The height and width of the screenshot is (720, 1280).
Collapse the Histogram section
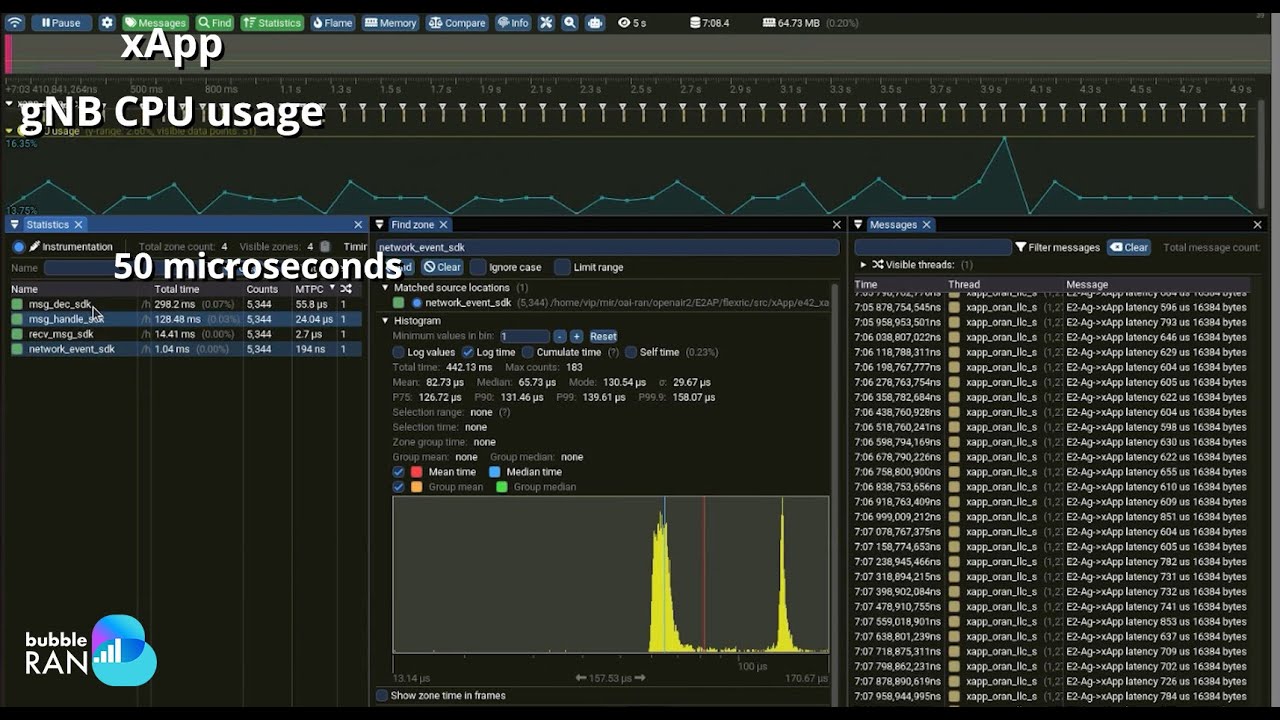385,321
